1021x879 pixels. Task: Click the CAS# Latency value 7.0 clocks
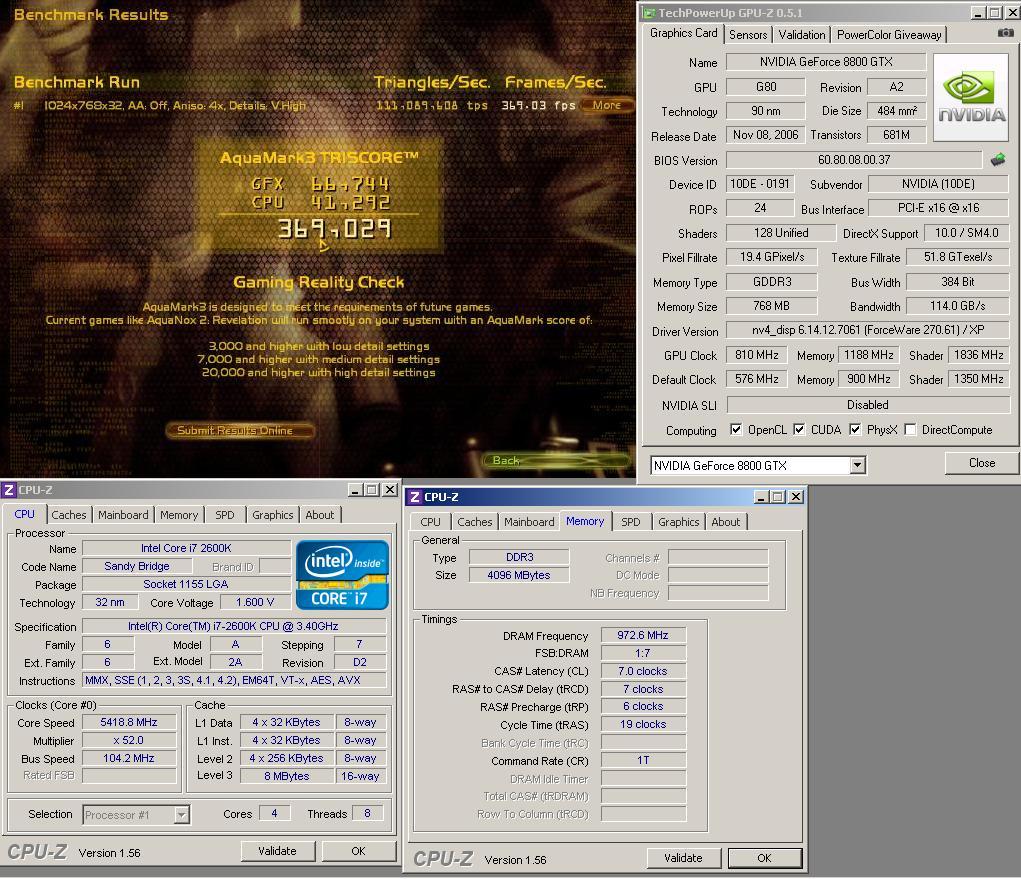(643, 671)
